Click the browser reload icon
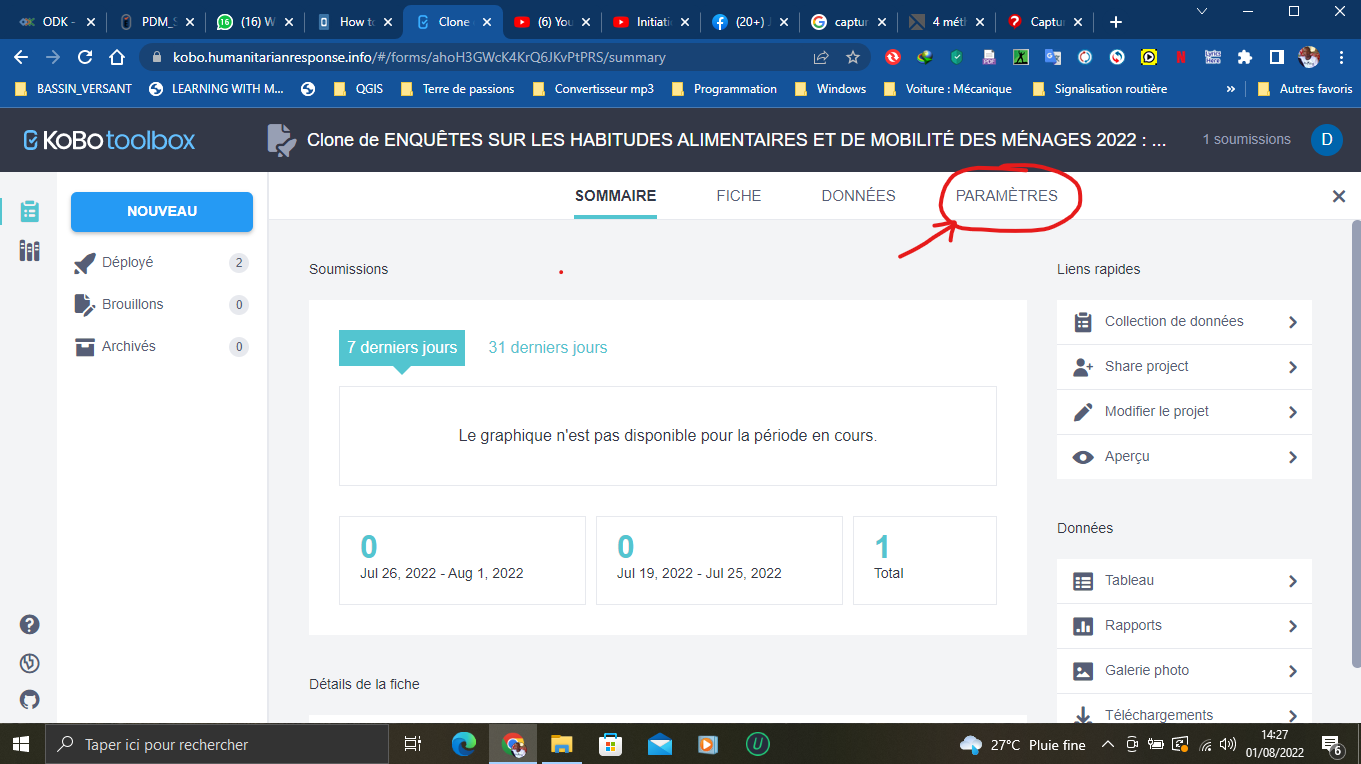 tap(85, 57)
